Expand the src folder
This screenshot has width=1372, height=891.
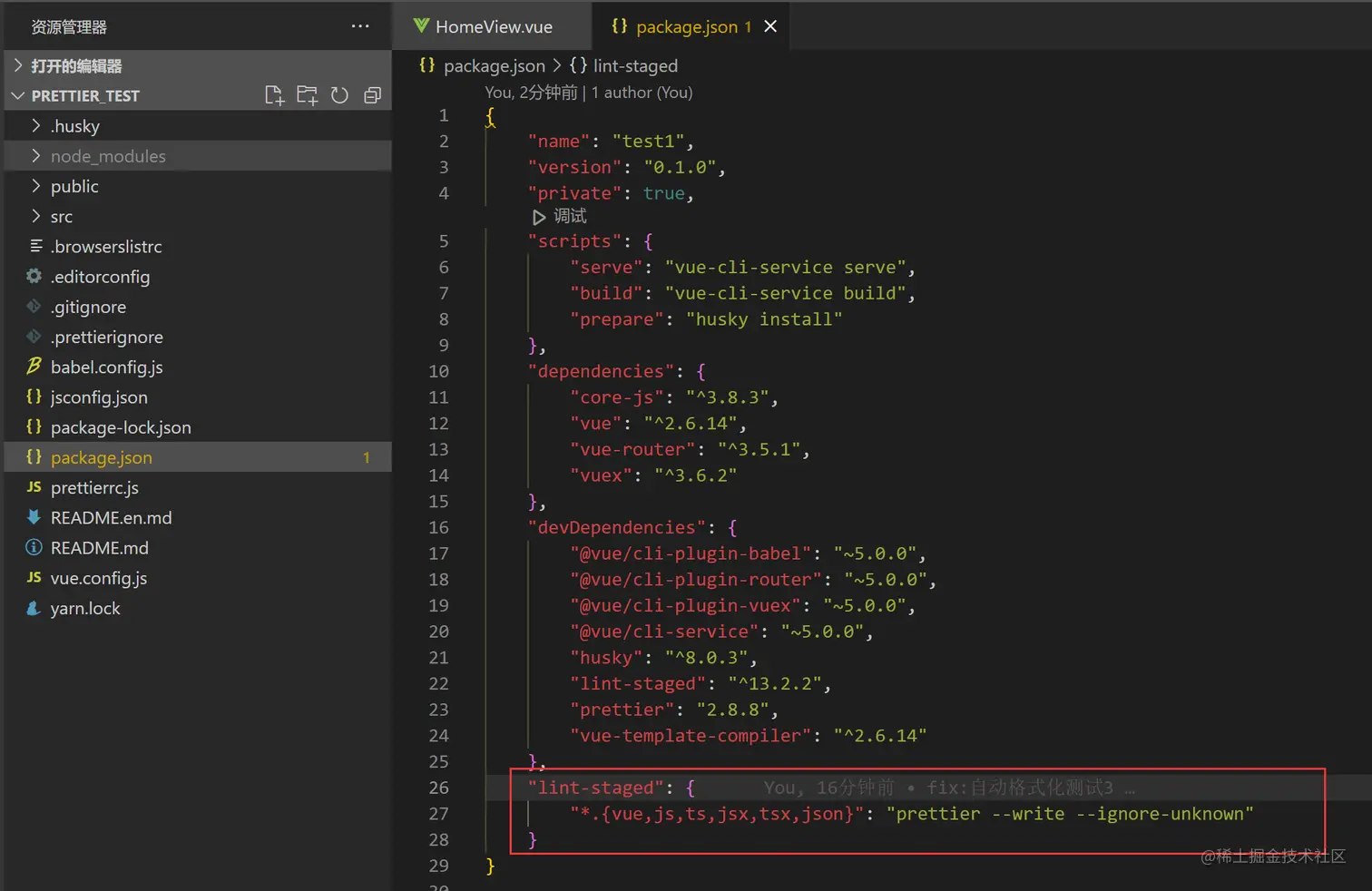pyautogui.click(x=61, y=217)
